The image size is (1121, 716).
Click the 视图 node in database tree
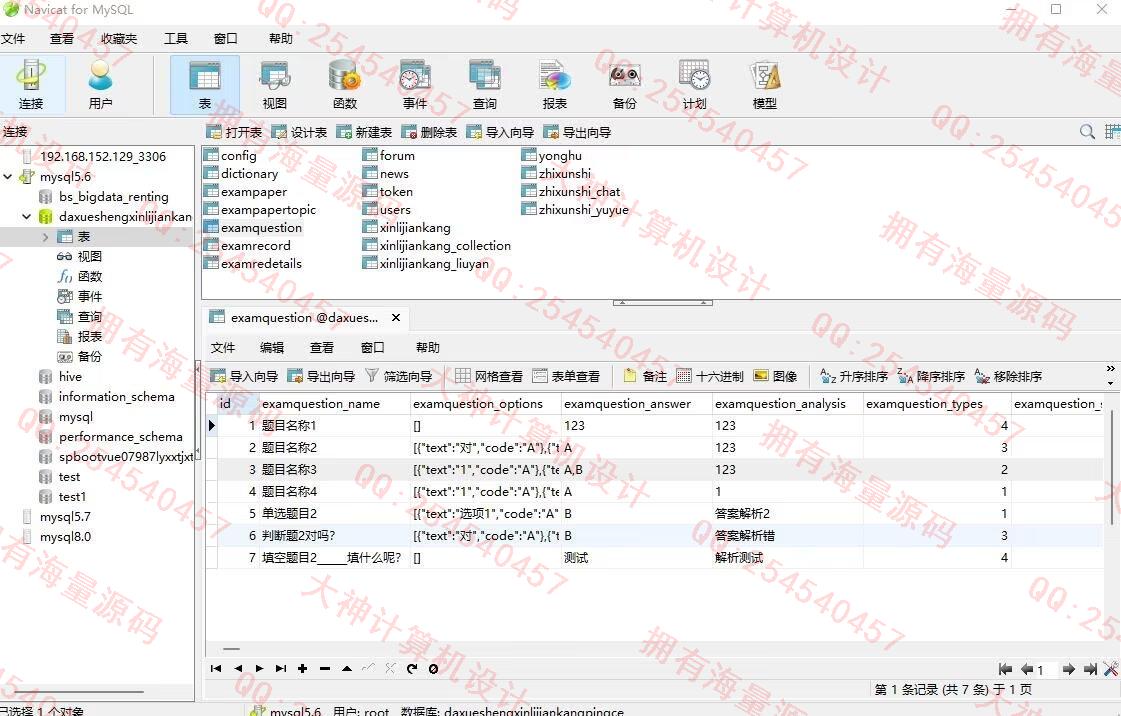click(89, 257)
